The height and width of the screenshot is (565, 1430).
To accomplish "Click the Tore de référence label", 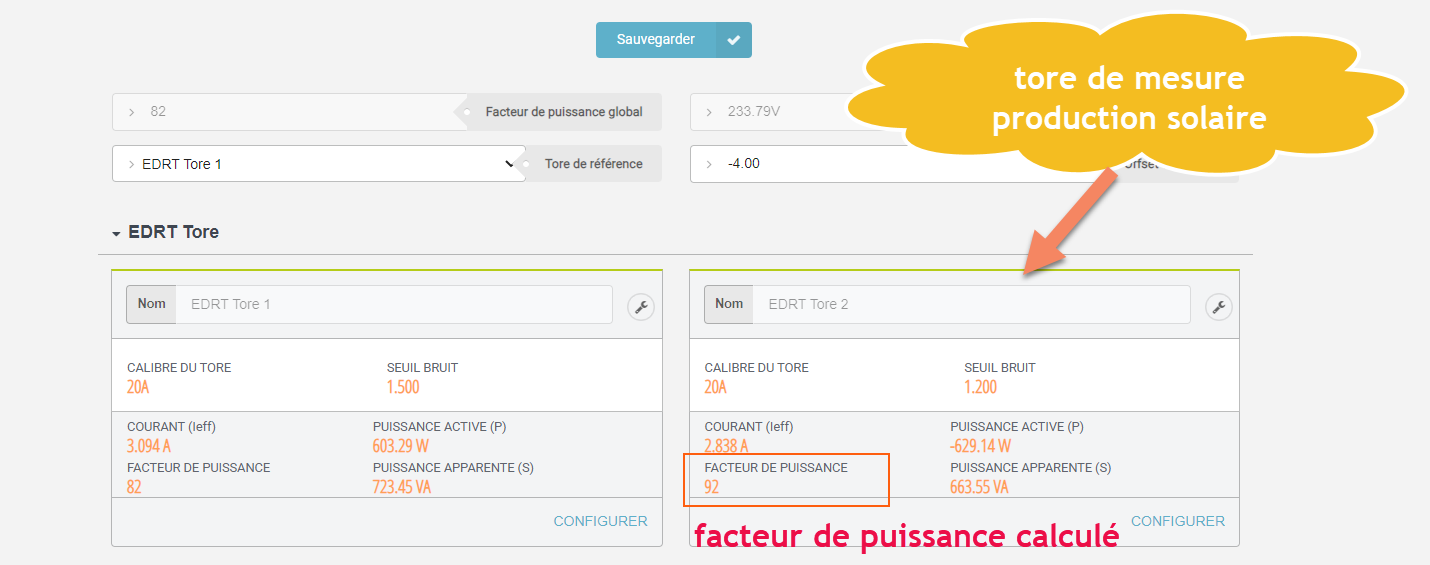I will pyautogui.click(x=594, y=164).
